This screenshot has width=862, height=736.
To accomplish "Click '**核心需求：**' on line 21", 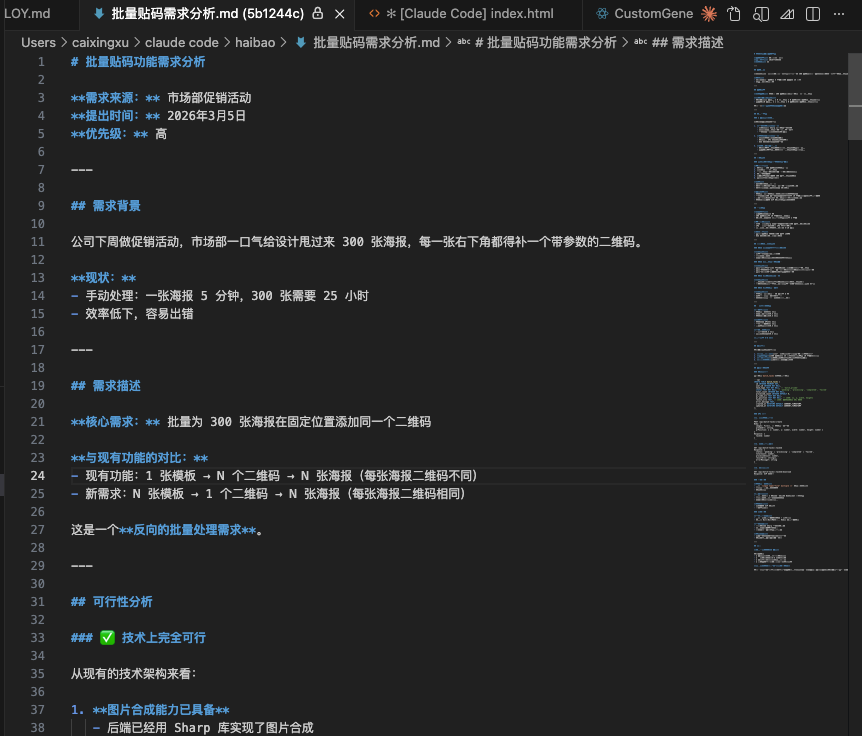I will click(115, 422).
